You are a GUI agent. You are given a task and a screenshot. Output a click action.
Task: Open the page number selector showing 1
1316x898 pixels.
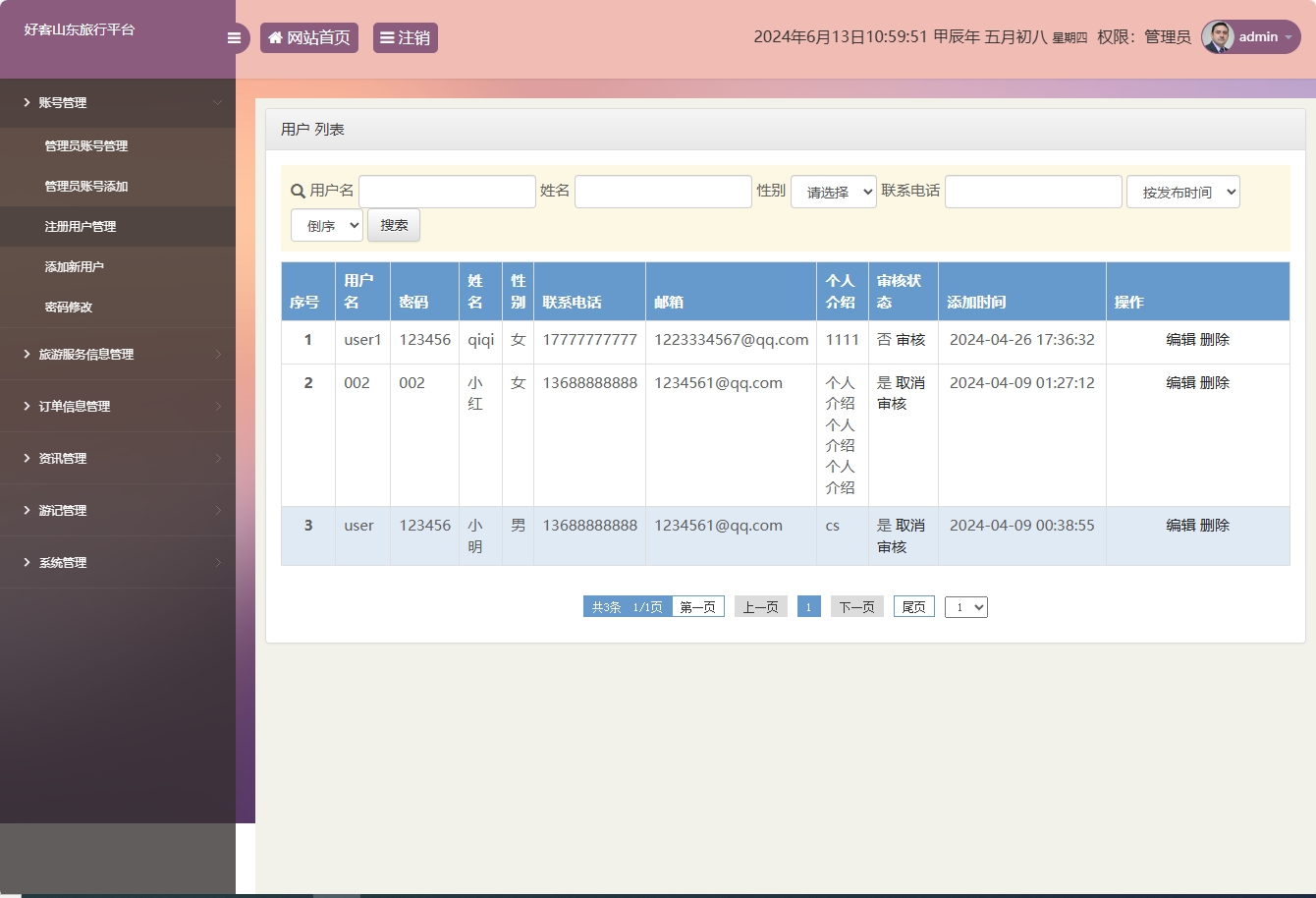pos(965,606)
